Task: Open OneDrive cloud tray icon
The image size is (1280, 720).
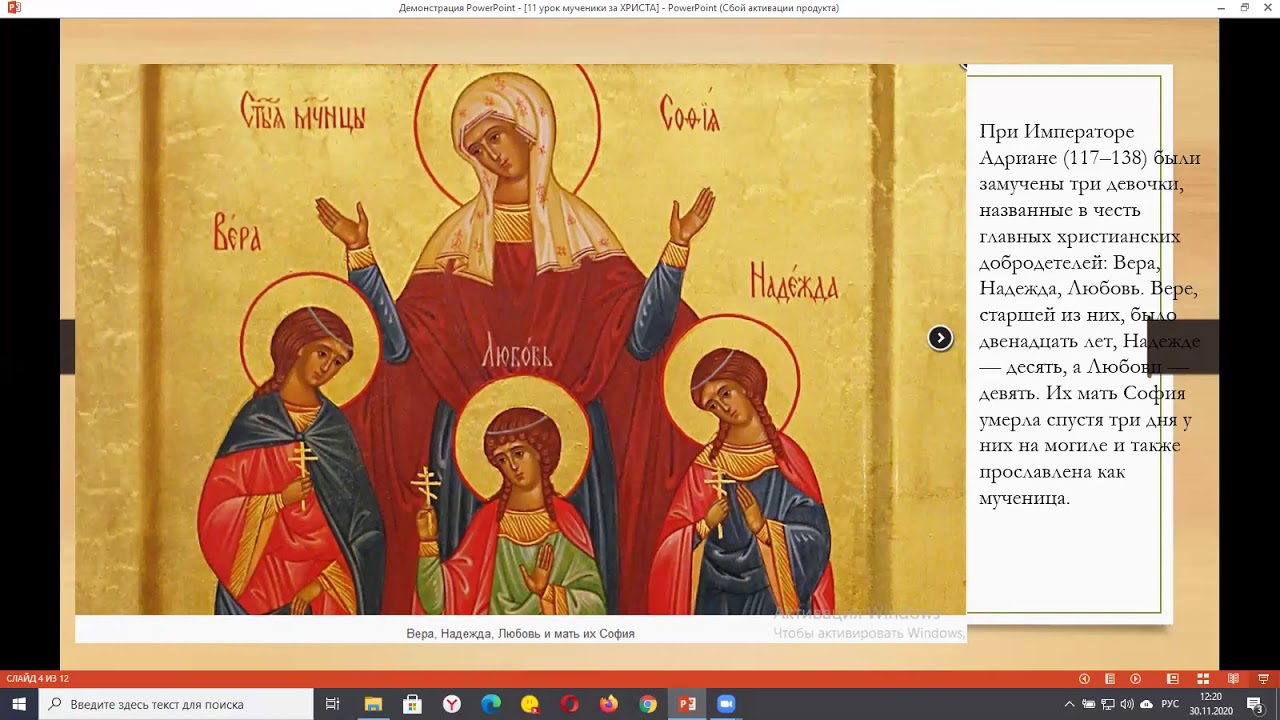Action: tap(1146, 704)
